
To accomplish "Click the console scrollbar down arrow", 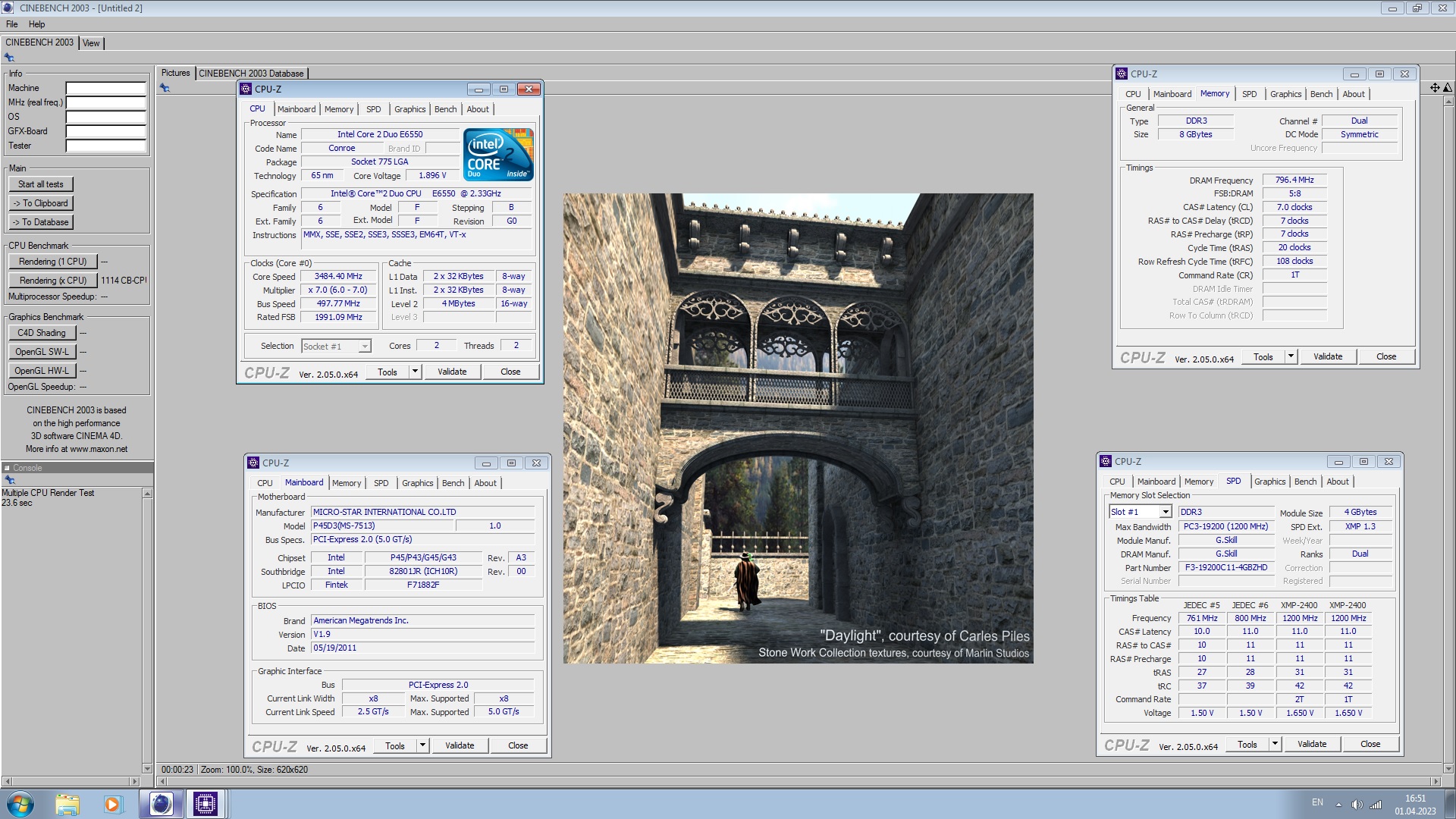I will pyautogui.click(x=147, y=768).
